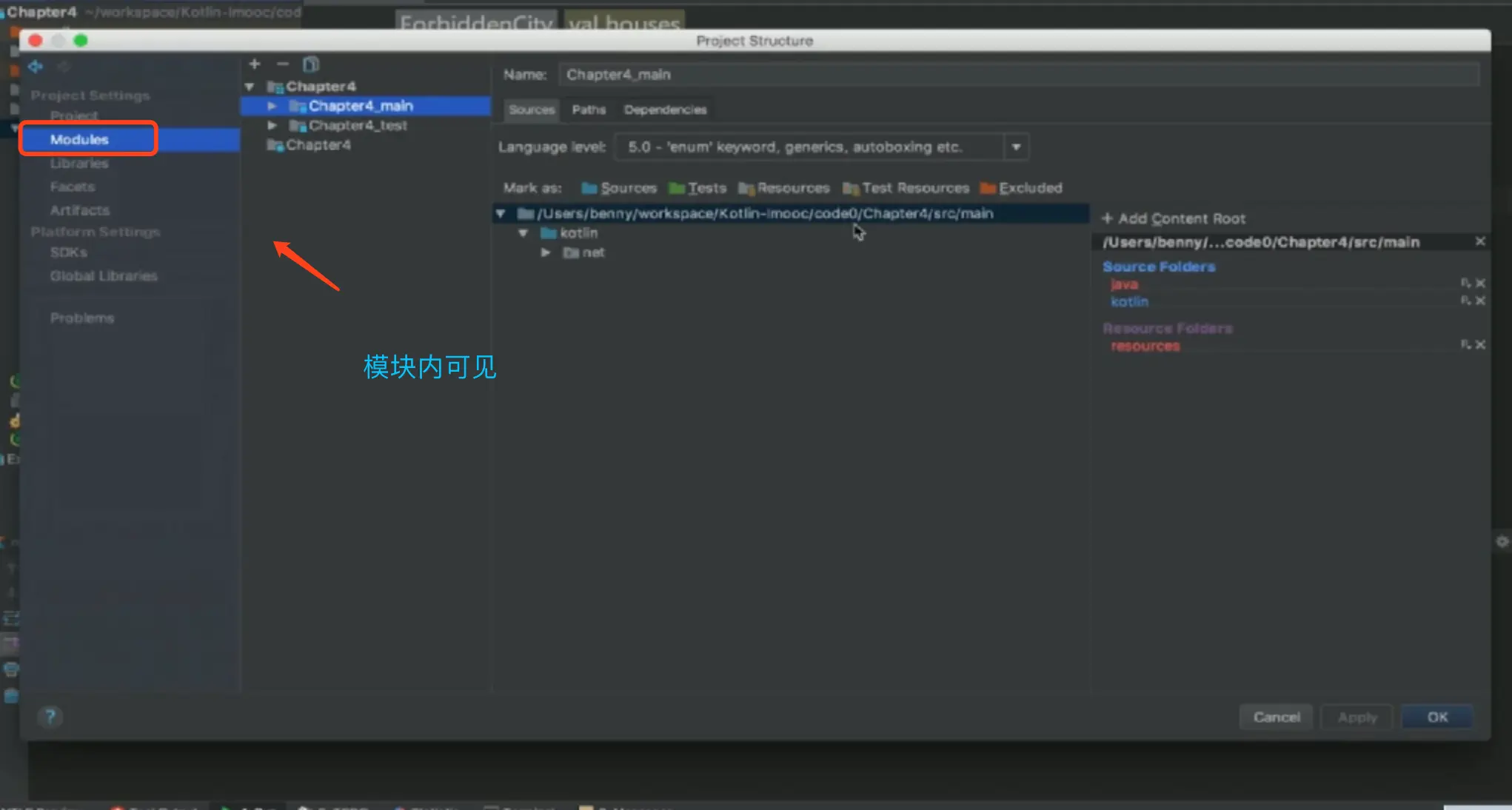Image resolution: width=1512 pixels, height=810 pixels.
Task: Expand the net folder node
Action: click(x=546, y=252)
